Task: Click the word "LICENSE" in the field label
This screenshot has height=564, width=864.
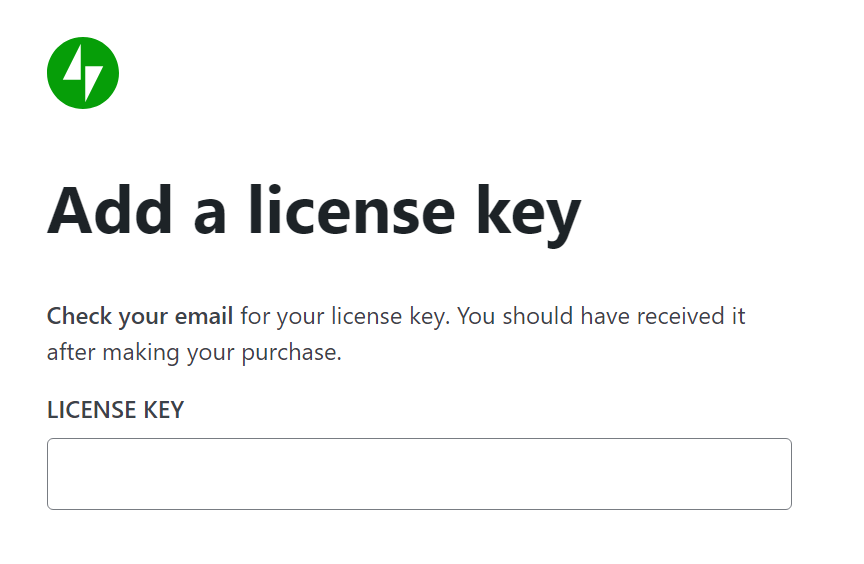Action: 91,410
